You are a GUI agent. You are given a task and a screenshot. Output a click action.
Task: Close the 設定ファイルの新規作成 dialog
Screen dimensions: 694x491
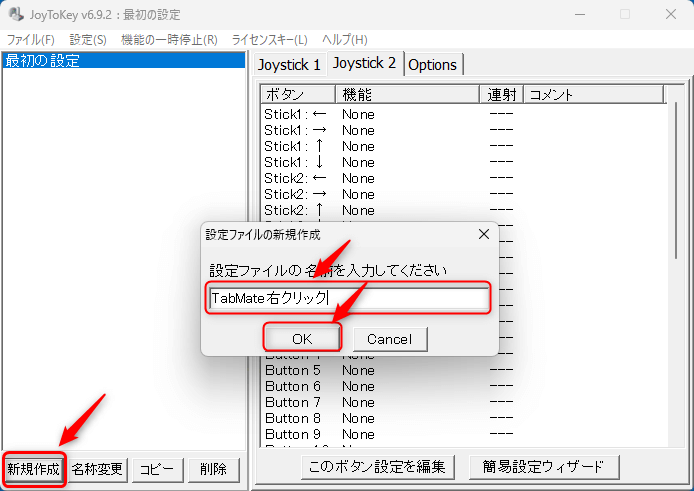483,234
